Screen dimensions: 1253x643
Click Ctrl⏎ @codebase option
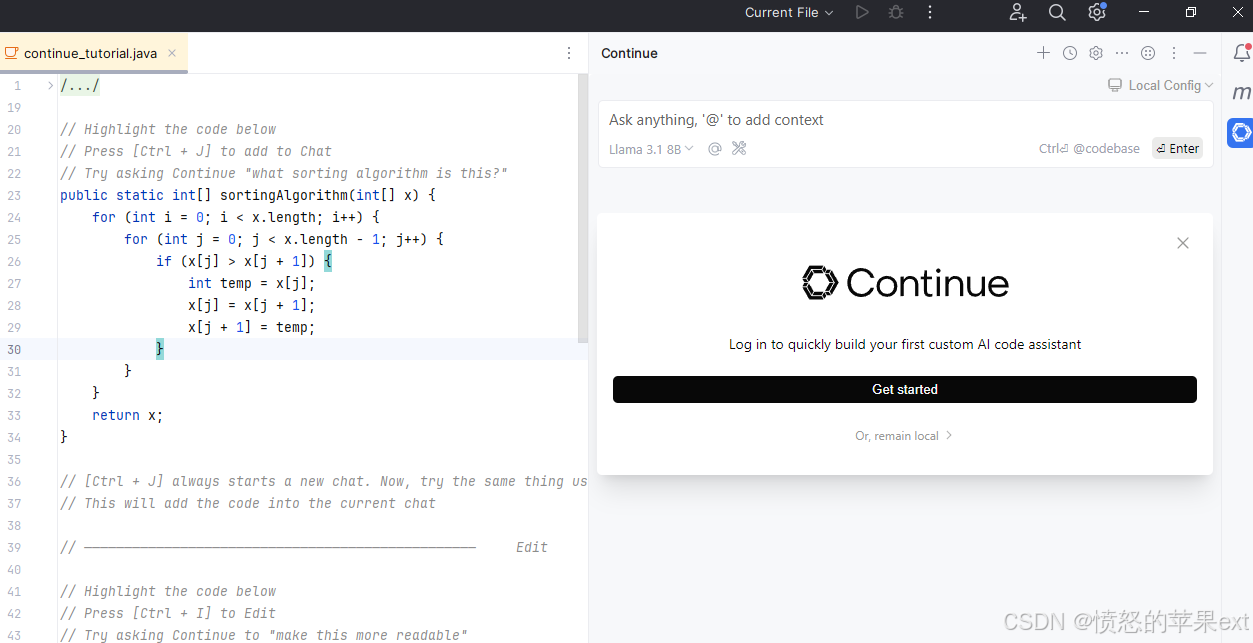[1089, 149]
